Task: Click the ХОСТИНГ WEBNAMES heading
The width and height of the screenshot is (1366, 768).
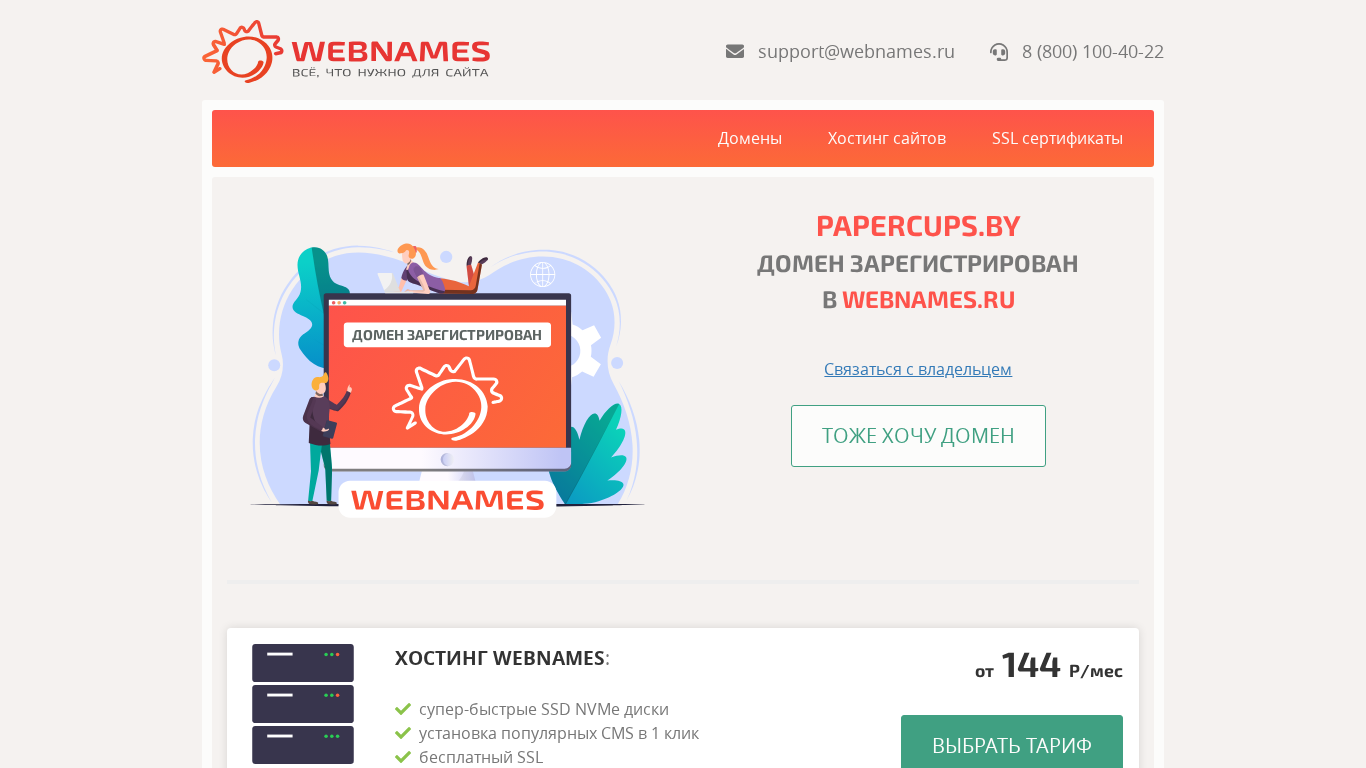Action: 499,658
